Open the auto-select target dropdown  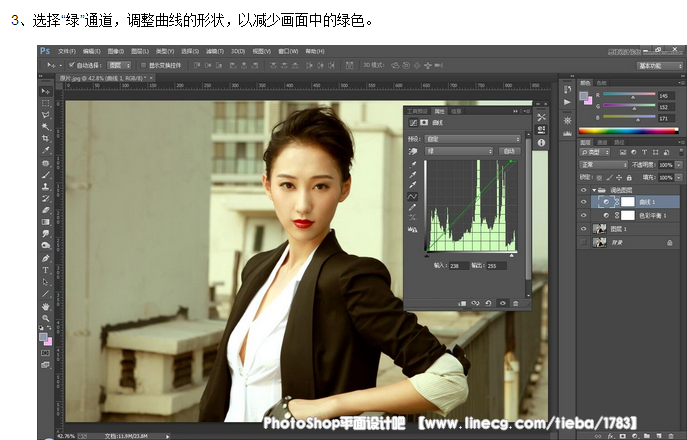pyautogui.click(x=119, y=65)
